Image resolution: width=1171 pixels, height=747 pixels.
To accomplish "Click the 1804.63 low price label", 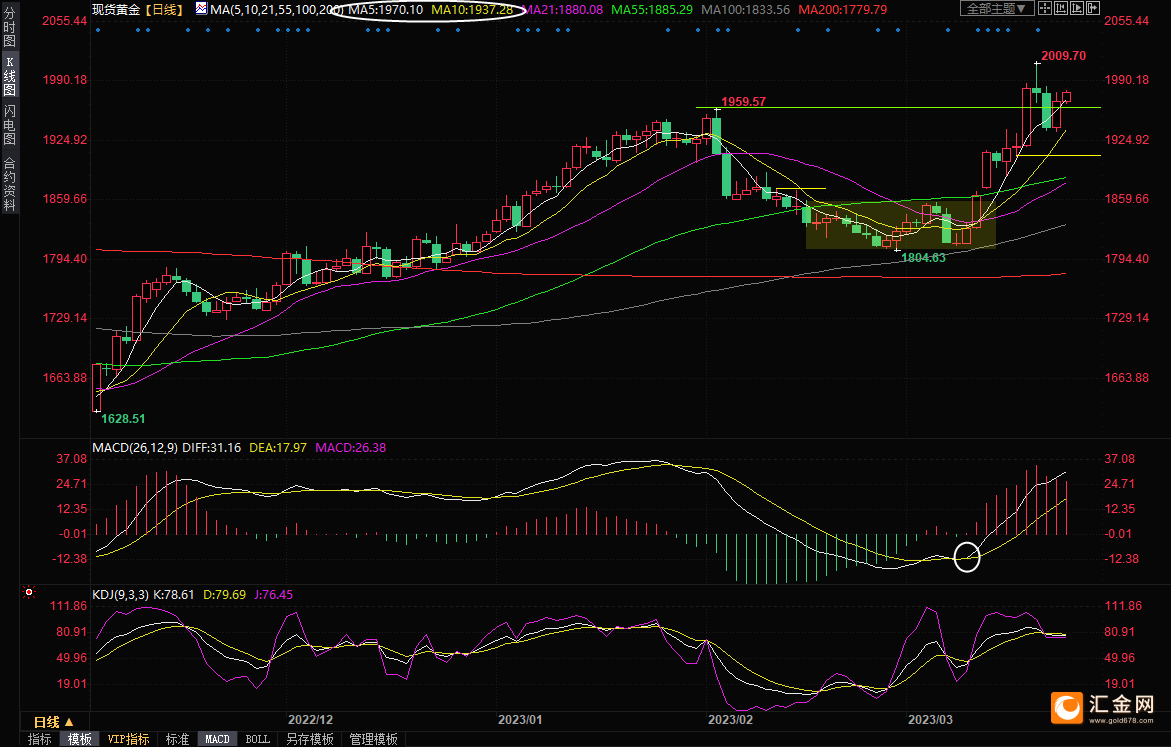I will click(923, 258).
